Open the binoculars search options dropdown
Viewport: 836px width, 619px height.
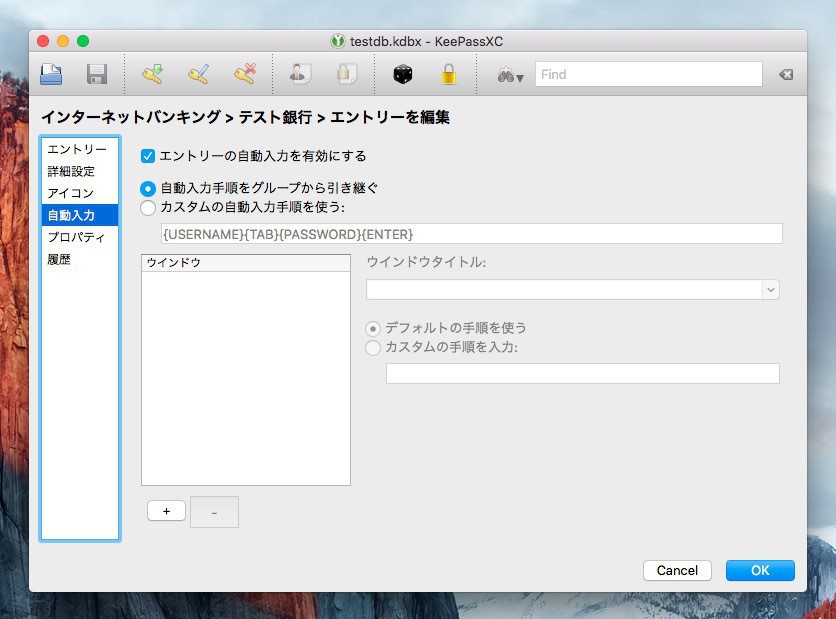(511, 75)
